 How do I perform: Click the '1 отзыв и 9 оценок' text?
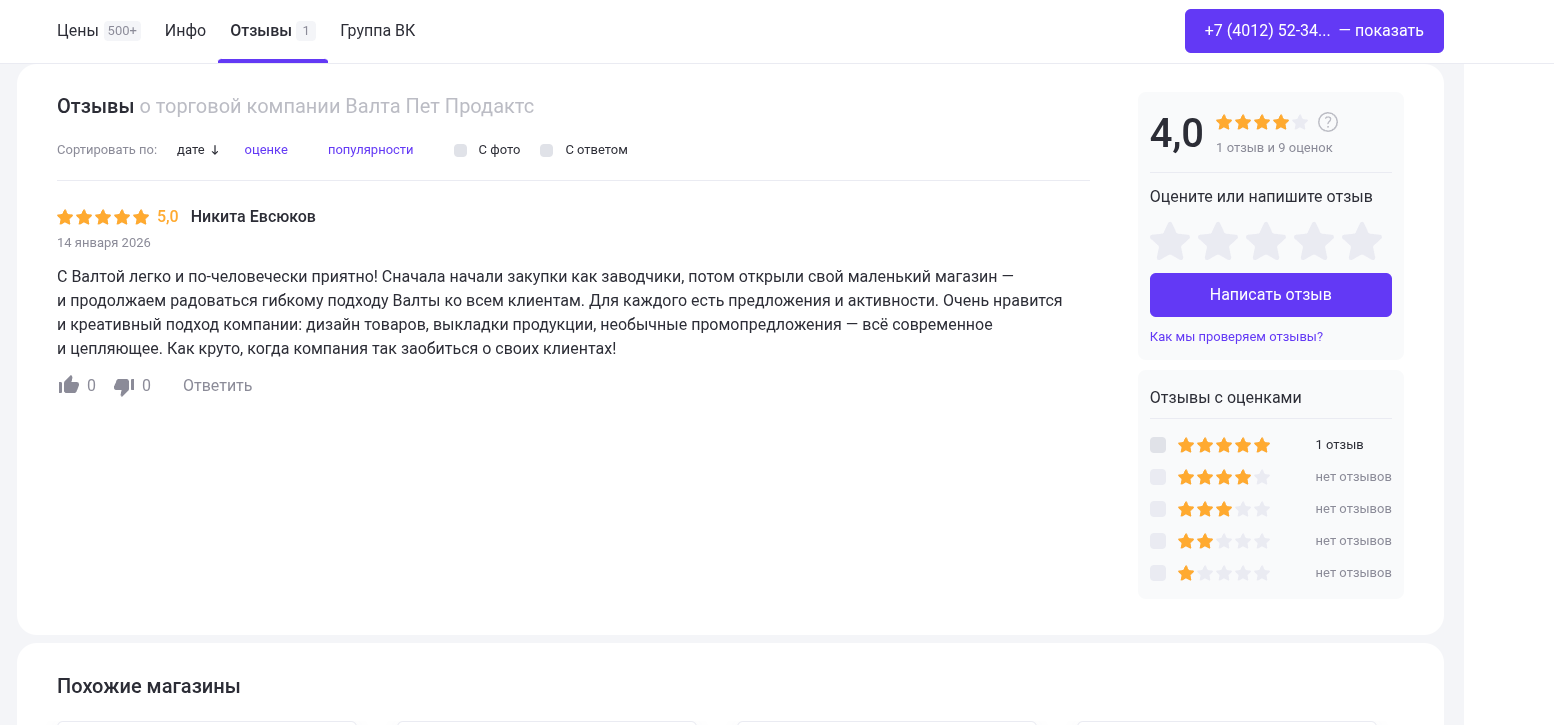(1274, 148)
